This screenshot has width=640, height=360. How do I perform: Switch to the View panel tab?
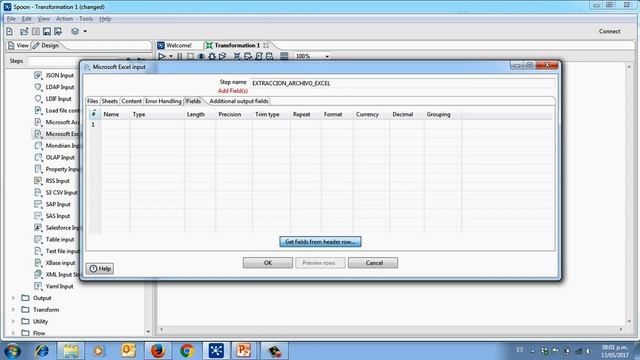pyautogui.click(x=18, y=45)
